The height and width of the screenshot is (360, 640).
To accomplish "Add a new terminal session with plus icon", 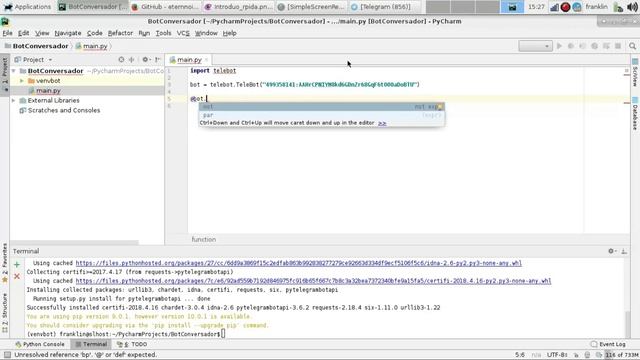I will coord(17,264).
